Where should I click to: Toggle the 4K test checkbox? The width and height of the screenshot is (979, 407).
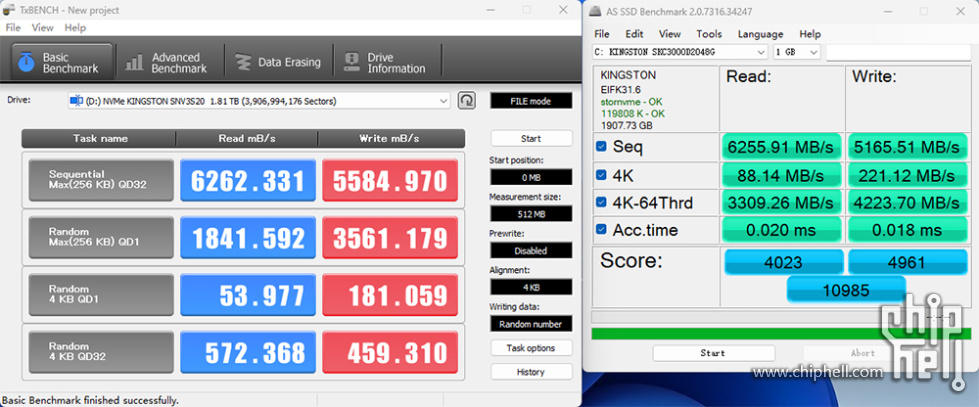(x=601, y=175)
